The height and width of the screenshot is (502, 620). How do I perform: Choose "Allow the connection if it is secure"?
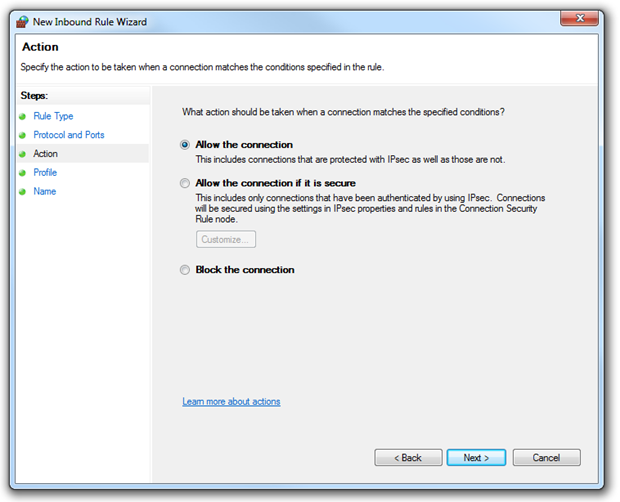click(x=184, y=183)
